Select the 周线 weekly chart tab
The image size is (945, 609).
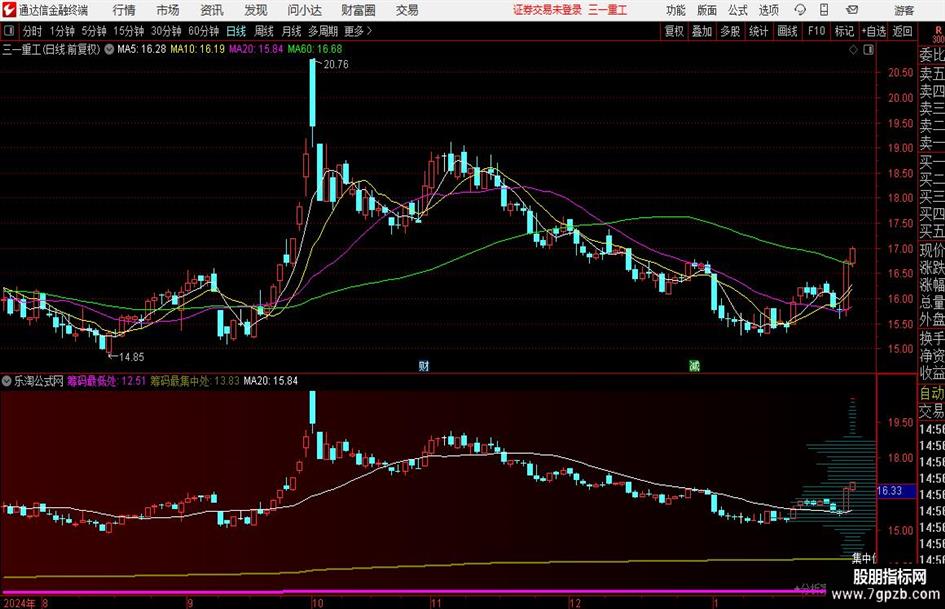coord(264,31)
